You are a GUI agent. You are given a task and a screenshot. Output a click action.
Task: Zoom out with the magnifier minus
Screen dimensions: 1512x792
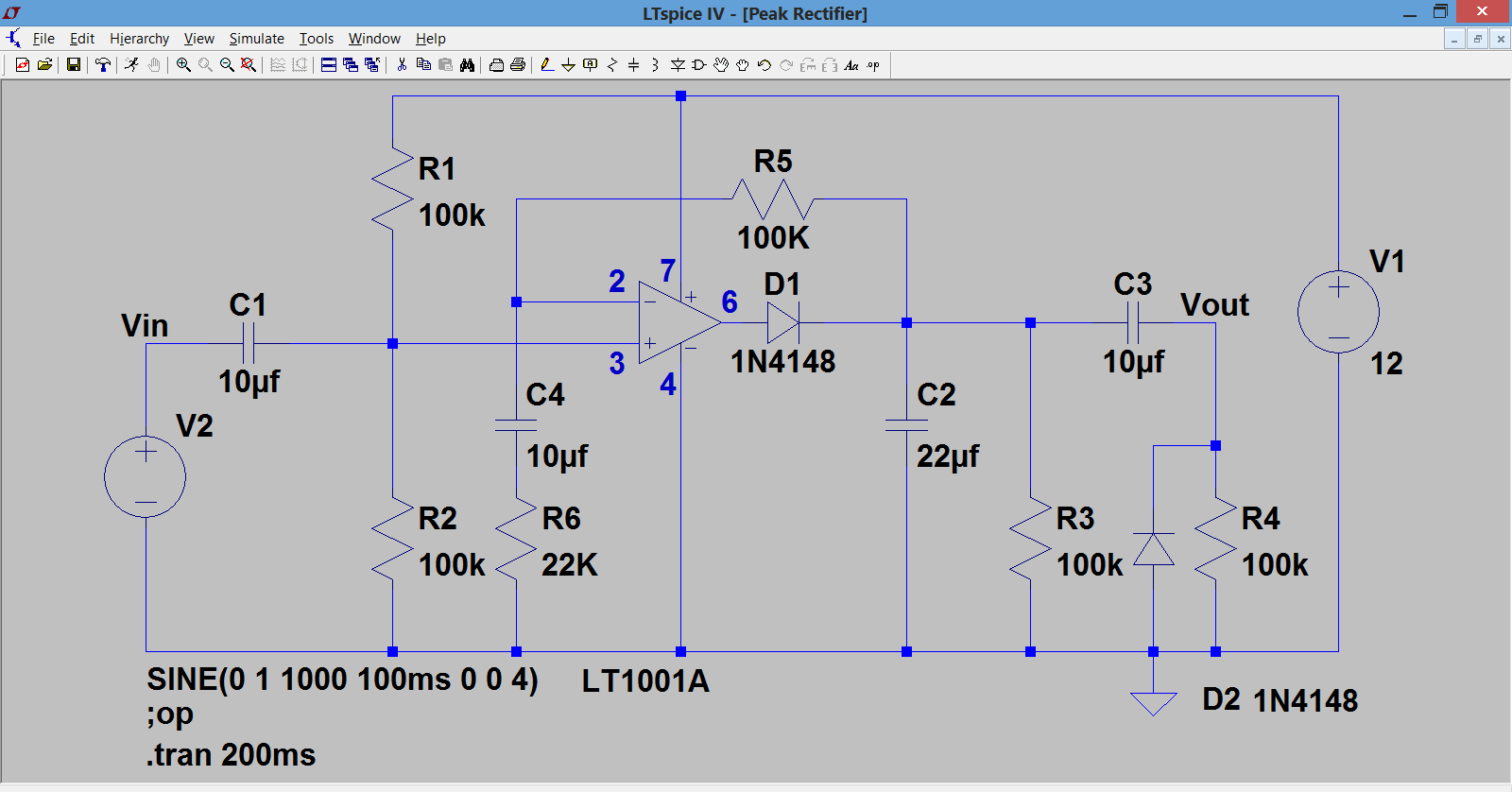pyautogui.click(x=227, y=64)
